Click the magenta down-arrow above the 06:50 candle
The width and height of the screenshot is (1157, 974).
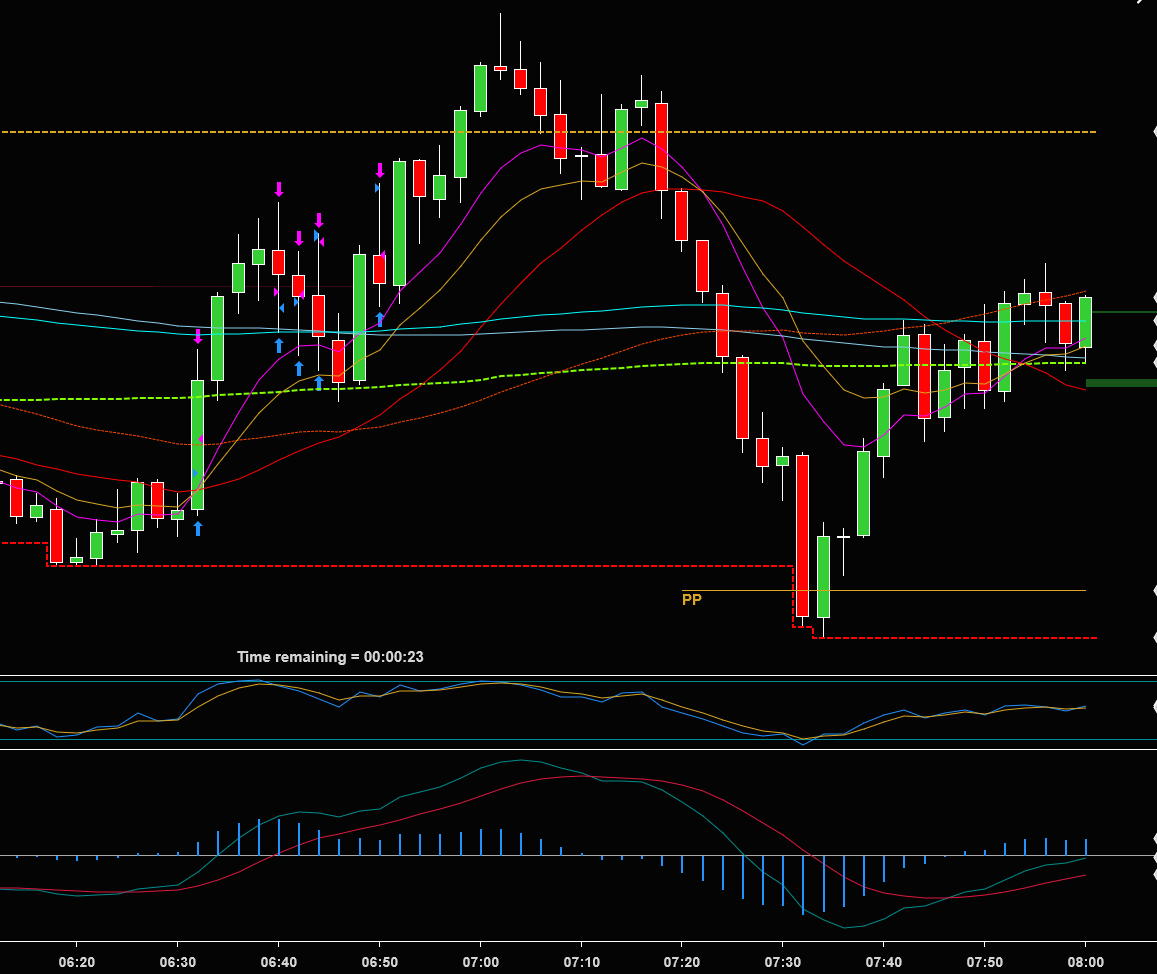[x=380, y=170]
